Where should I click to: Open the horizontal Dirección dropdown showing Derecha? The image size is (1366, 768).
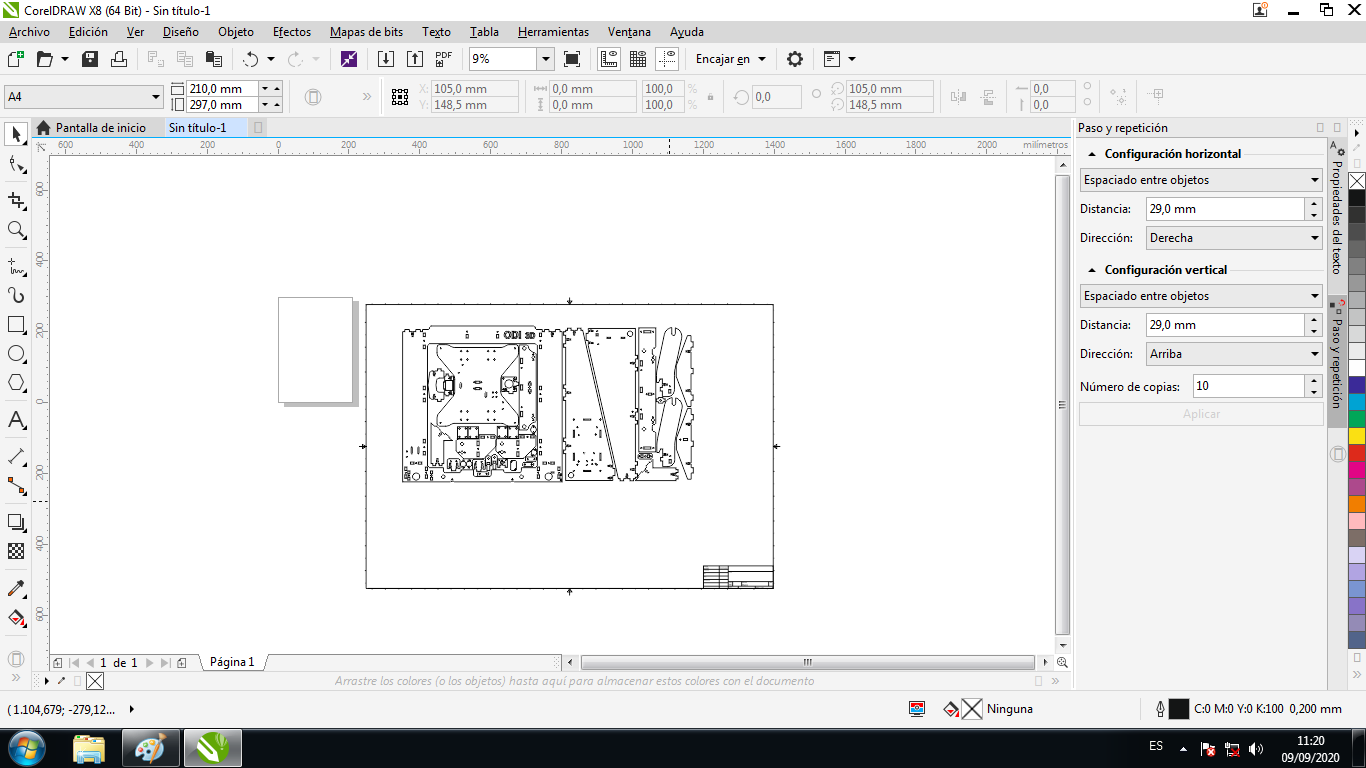(x=1234, y=238)
